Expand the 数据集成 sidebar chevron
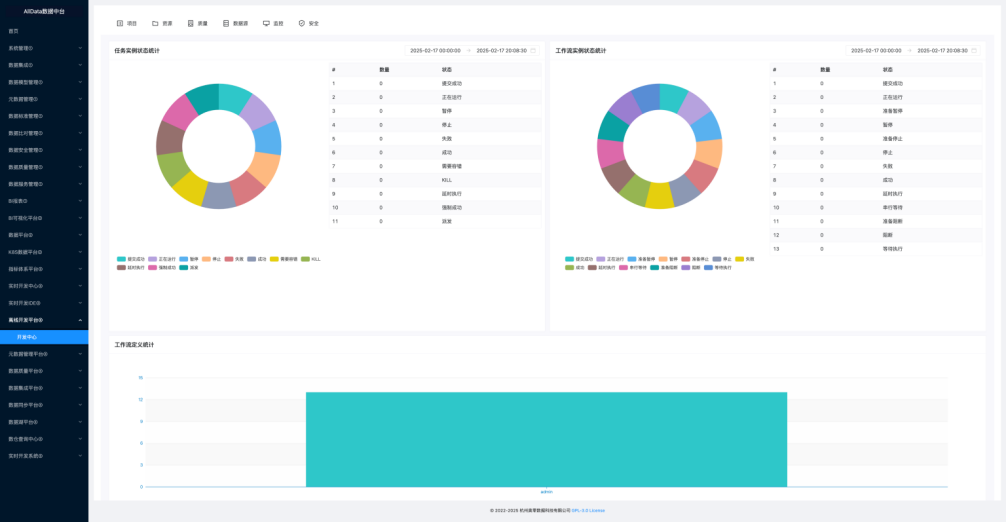The height and width of the screenshot is (522, 1006). pyautogui.click(x=80, y=65)
